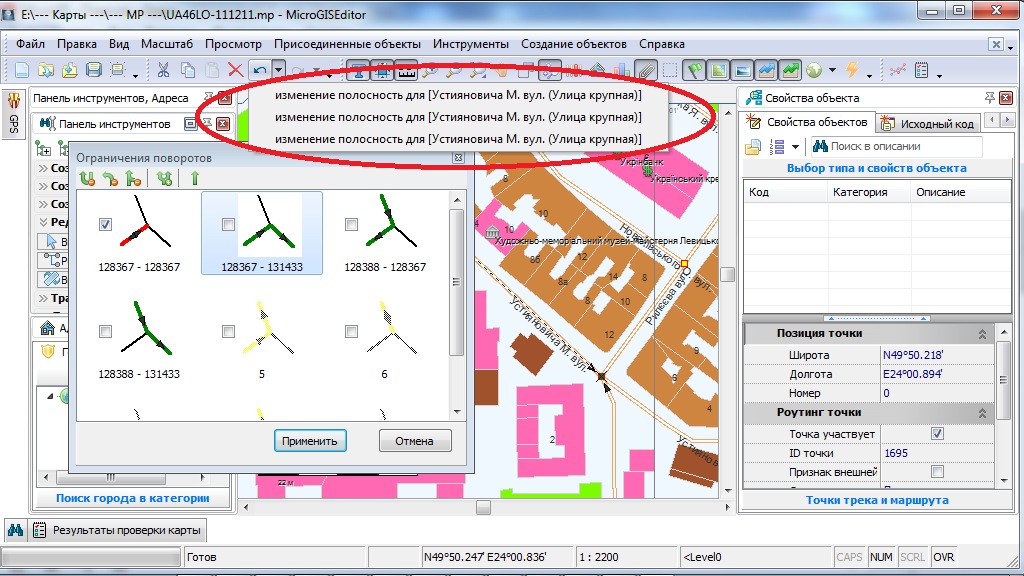Check the 128388 - 128367 turn restriction box
Viewport: 1024px width, 576px height.
tap(351, 225)
